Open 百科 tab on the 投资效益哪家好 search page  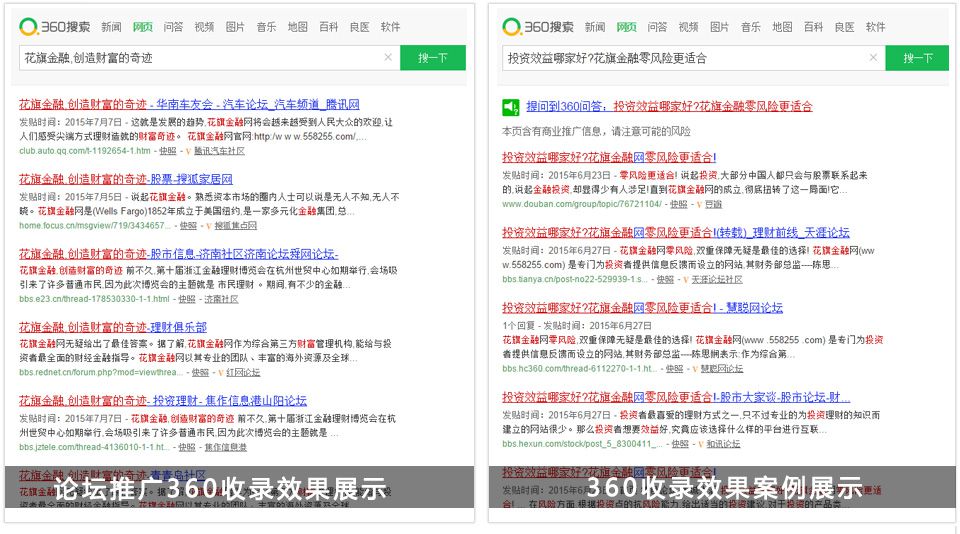point(813,27)
